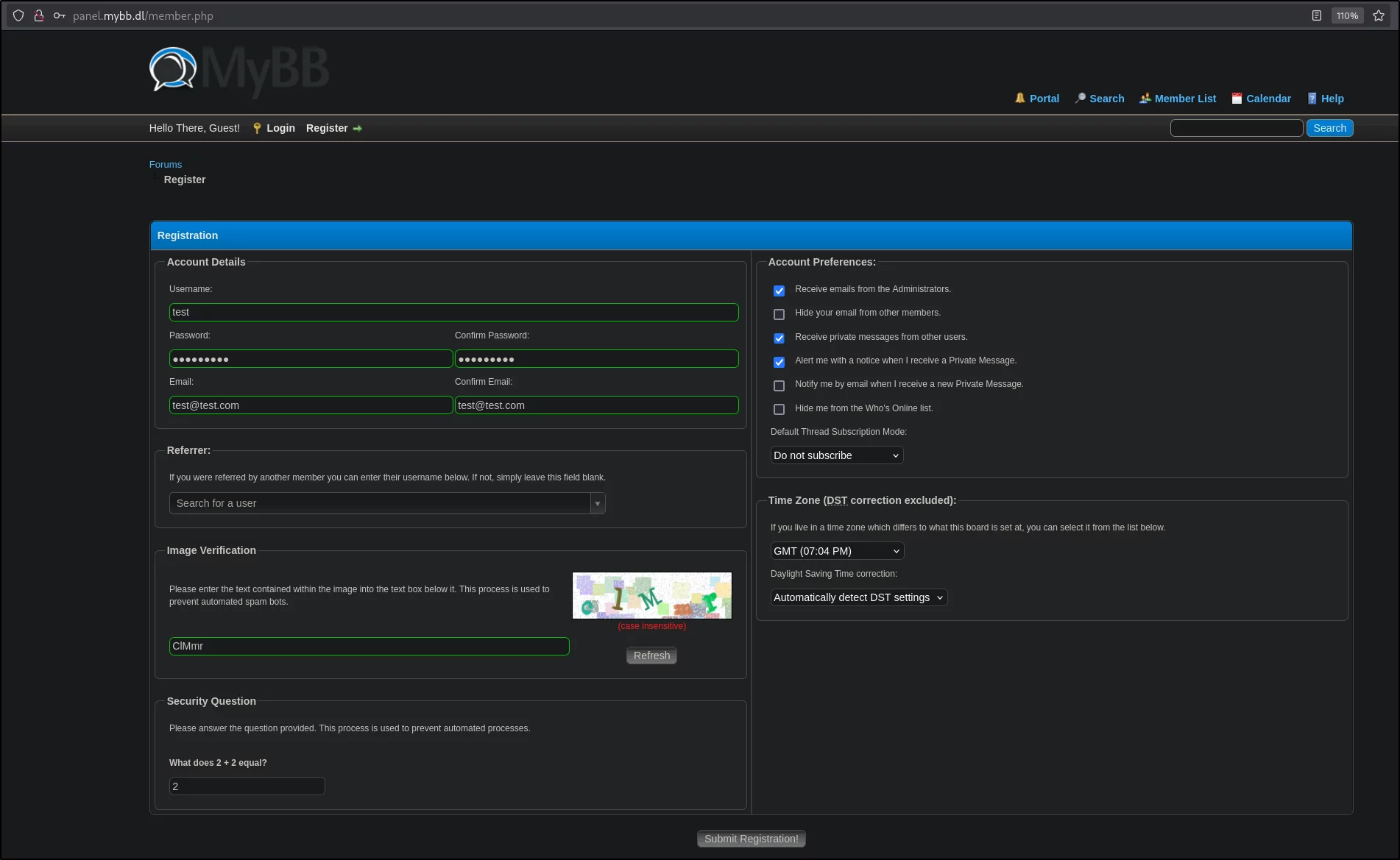Open the Portal menu item
This screenshot has width=1400, height=860.
1044,99
